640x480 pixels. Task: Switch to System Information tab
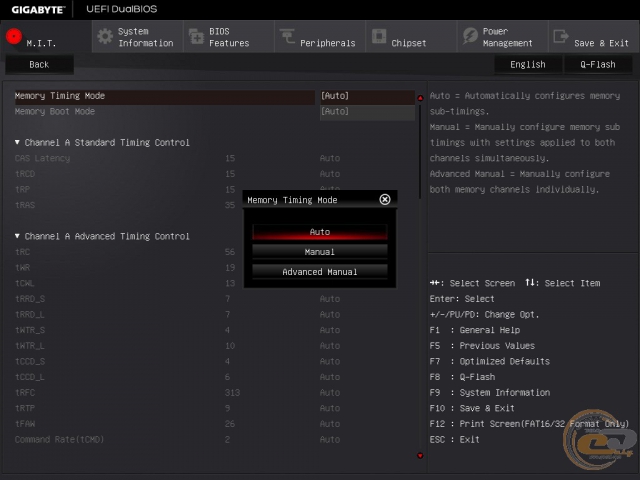(x=138, y=37)
